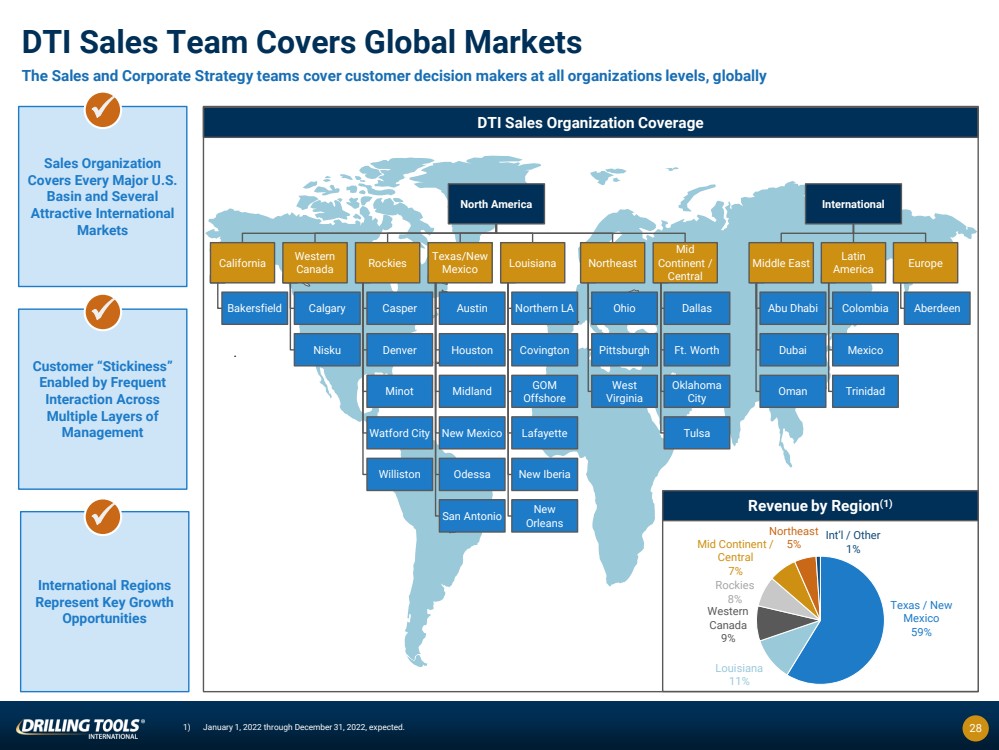Select the New Iberia office box

545,474
